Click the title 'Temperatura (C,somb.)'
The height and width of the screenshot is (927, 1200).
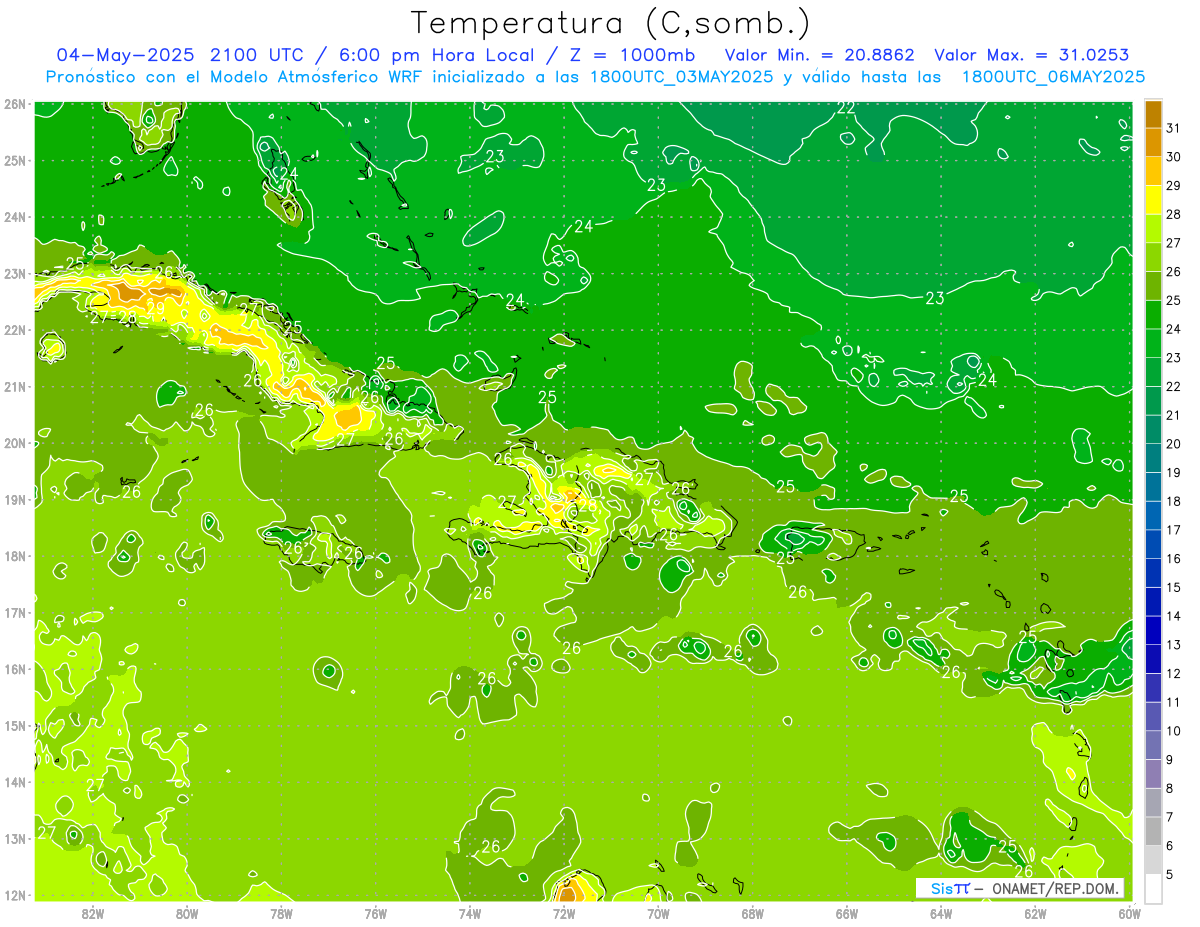coord(610,23)
